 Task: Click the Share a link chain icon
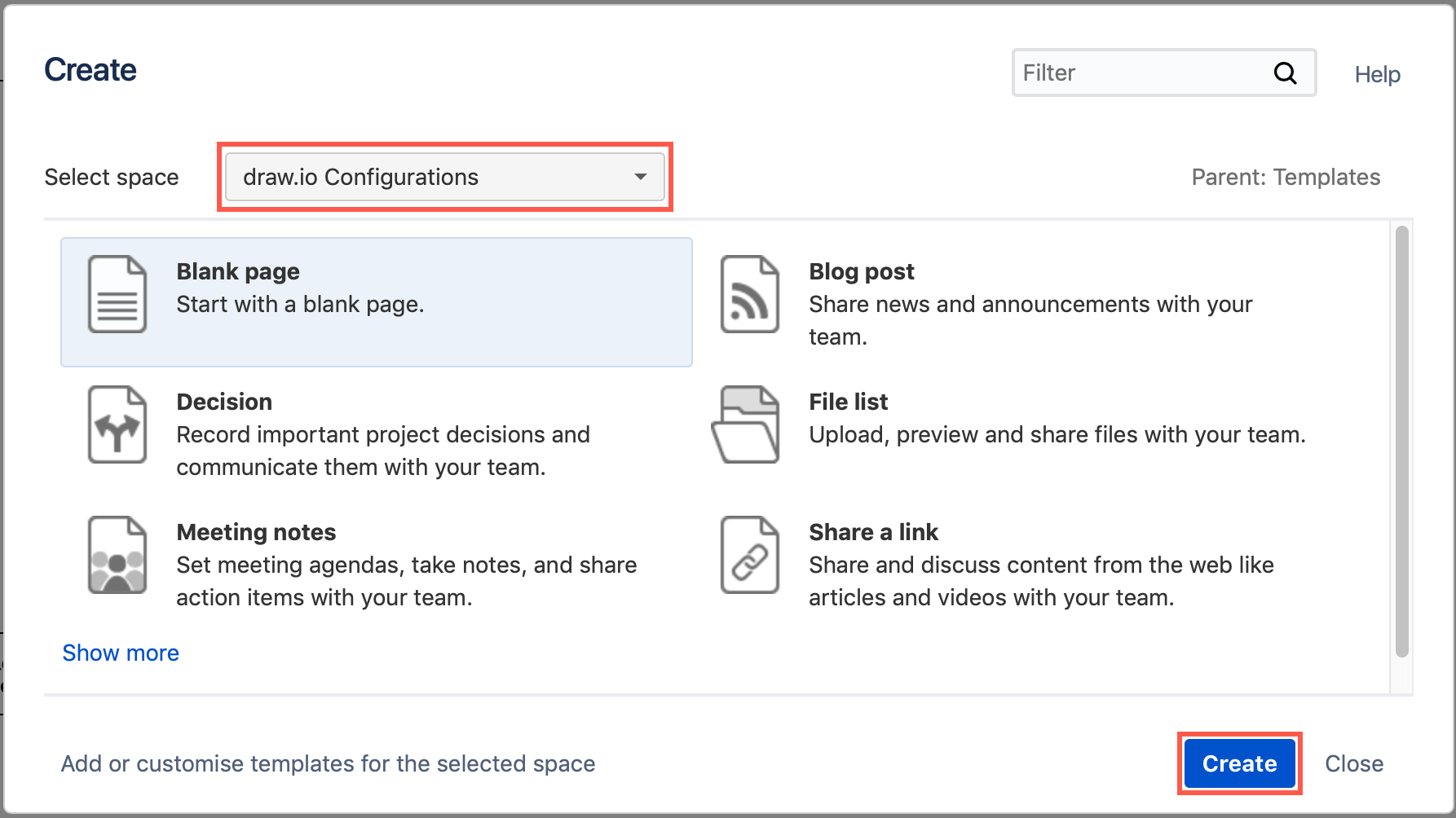pyautogui.click(x=748, y=555)
